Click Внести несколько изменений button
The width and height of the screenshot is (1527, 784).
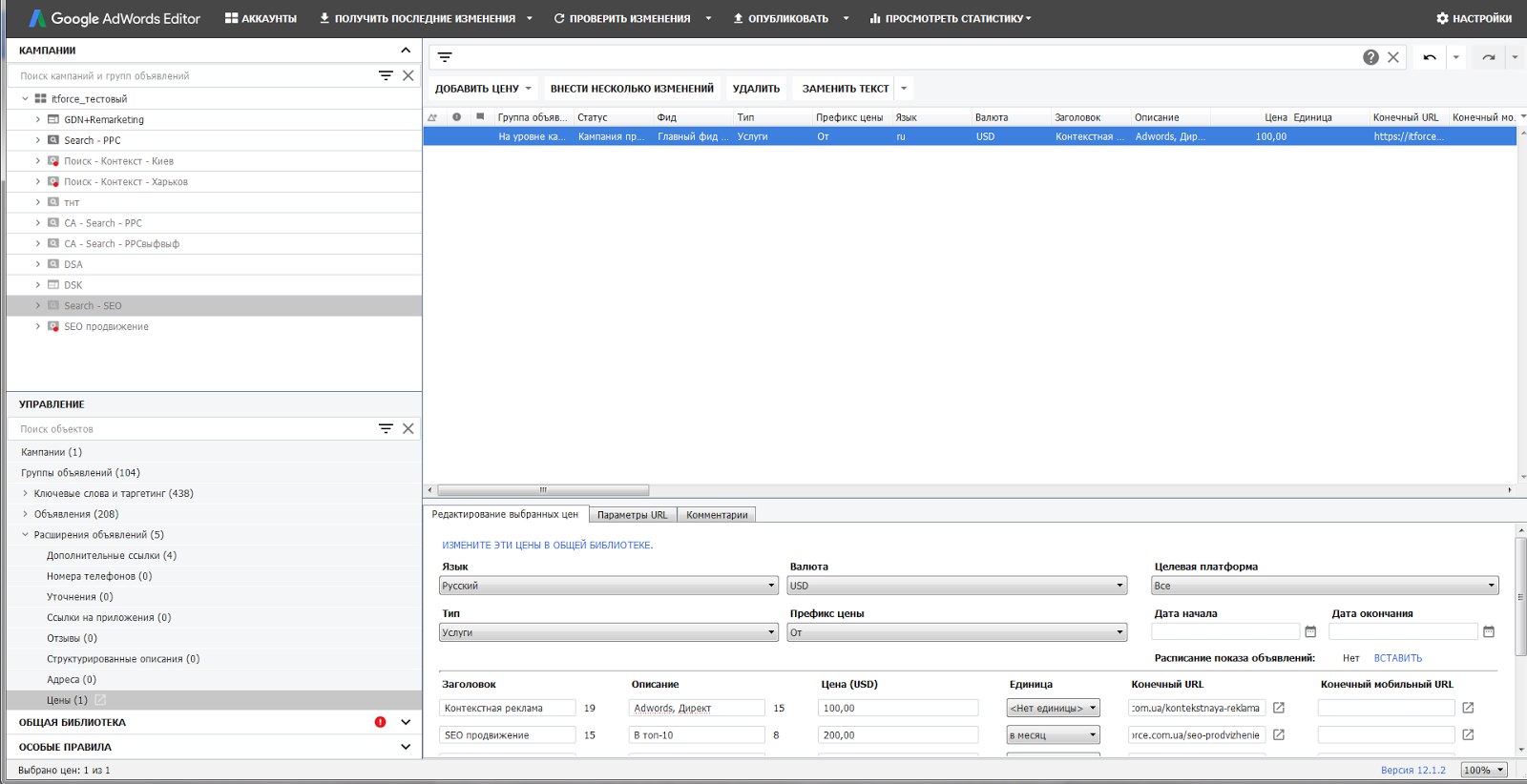632,89
